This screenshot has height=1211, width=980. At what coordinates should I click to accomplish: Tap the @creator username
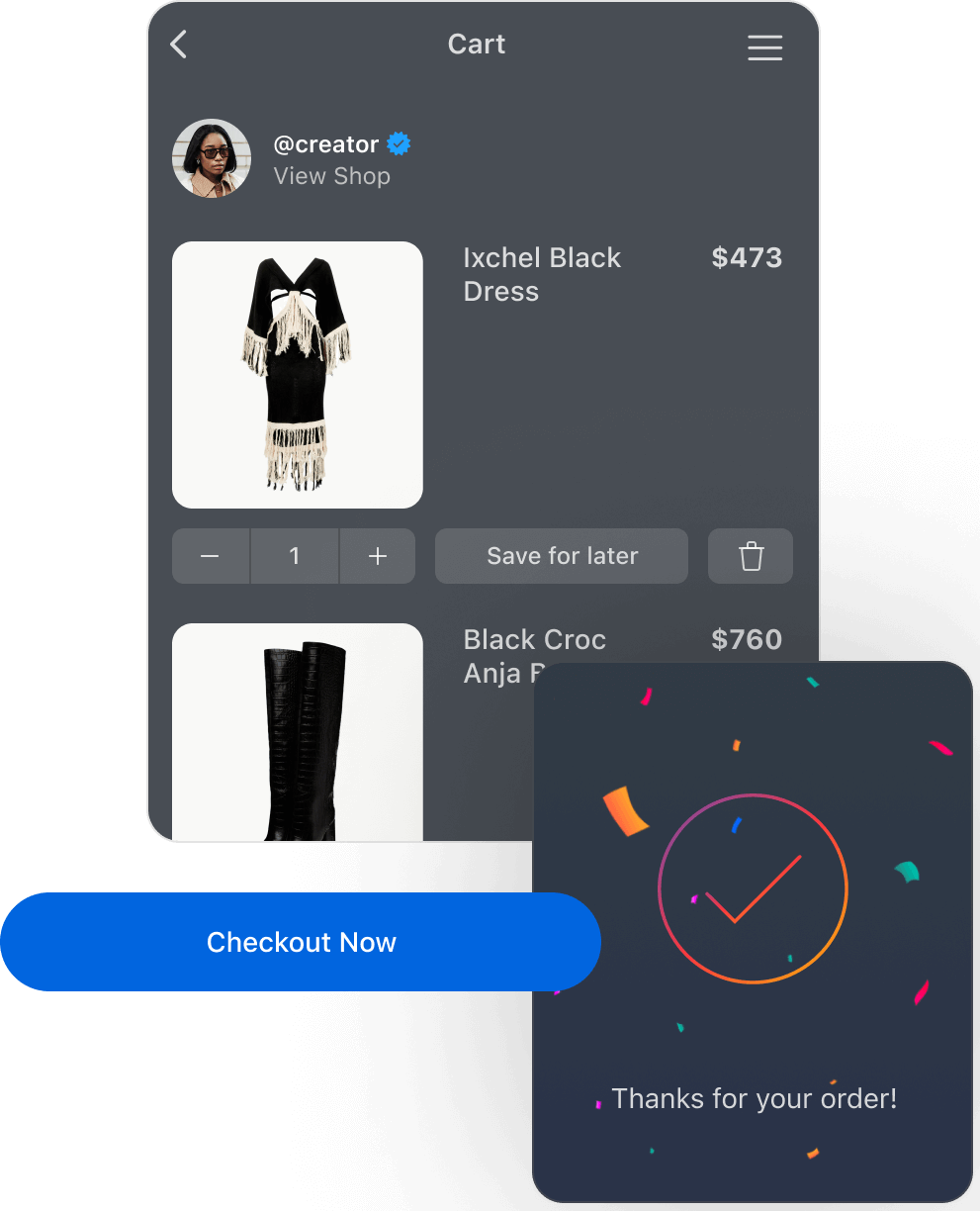pyautogui.click(x=326, y=144)
